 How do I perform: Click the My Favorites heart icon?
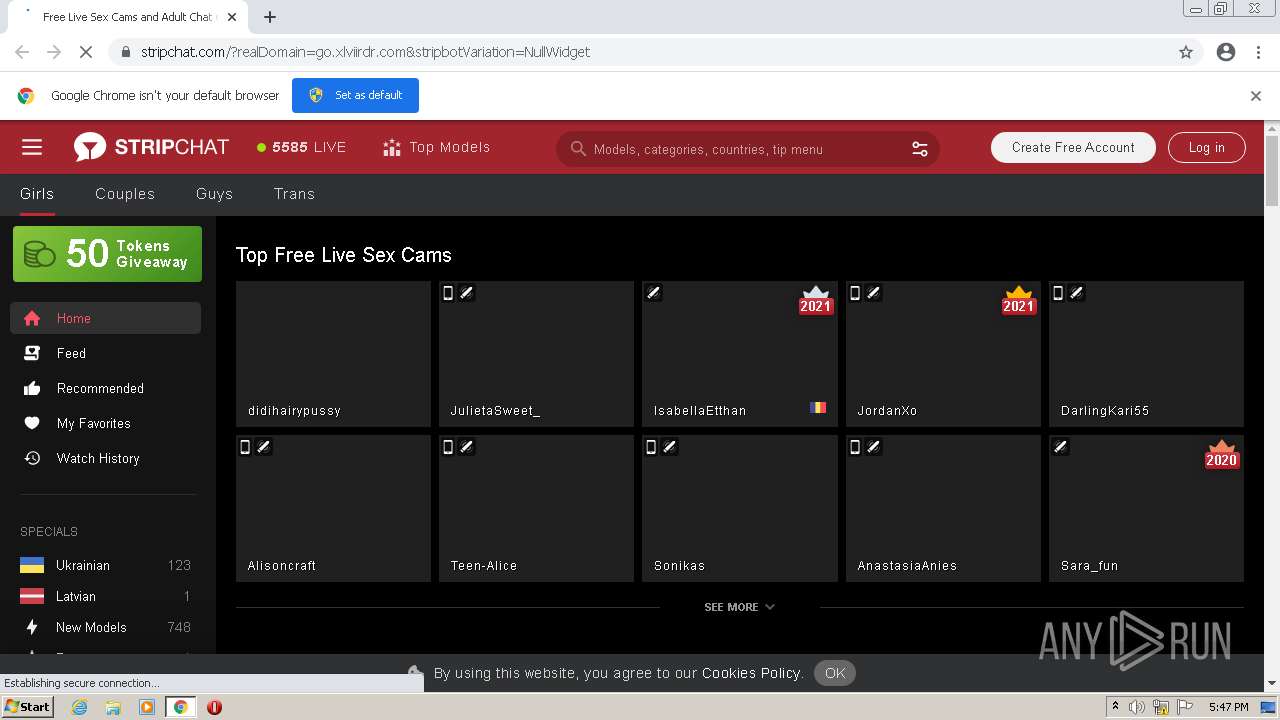point(32,423)
